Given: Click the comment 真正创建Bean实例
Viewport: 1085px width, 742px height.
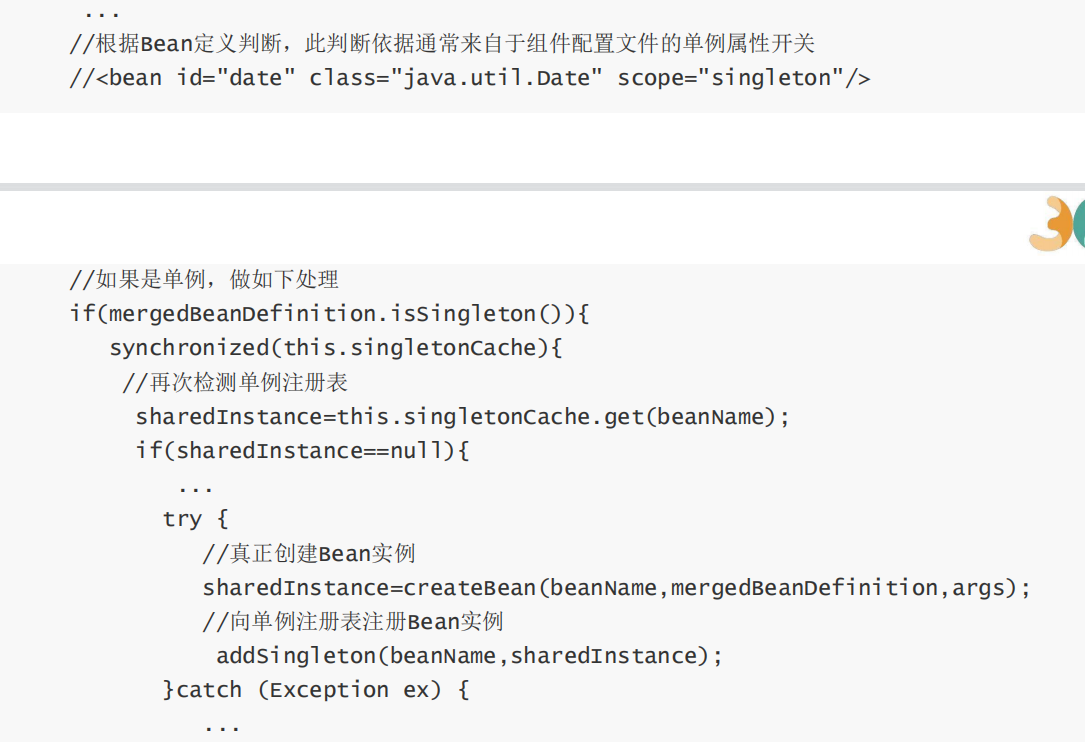Looking at the screenshot, I should click(x=308, y=554).
